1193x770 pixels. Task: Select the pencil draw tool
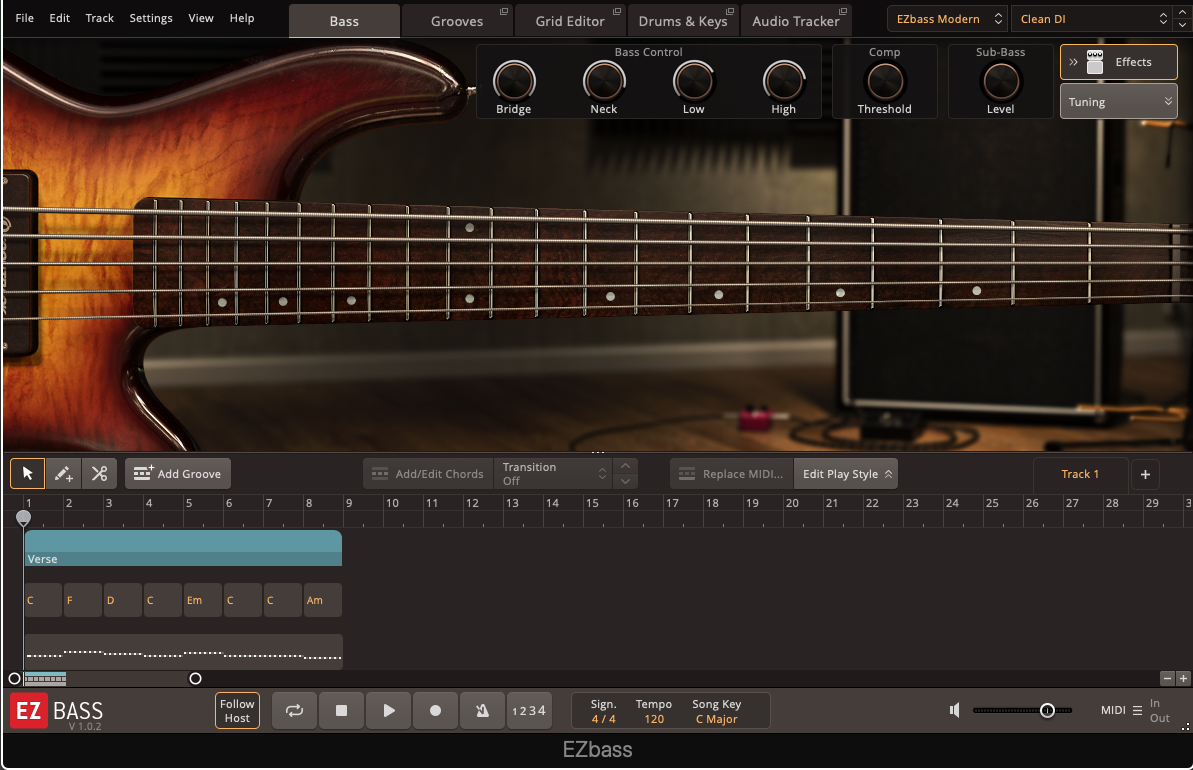(63, 474)
